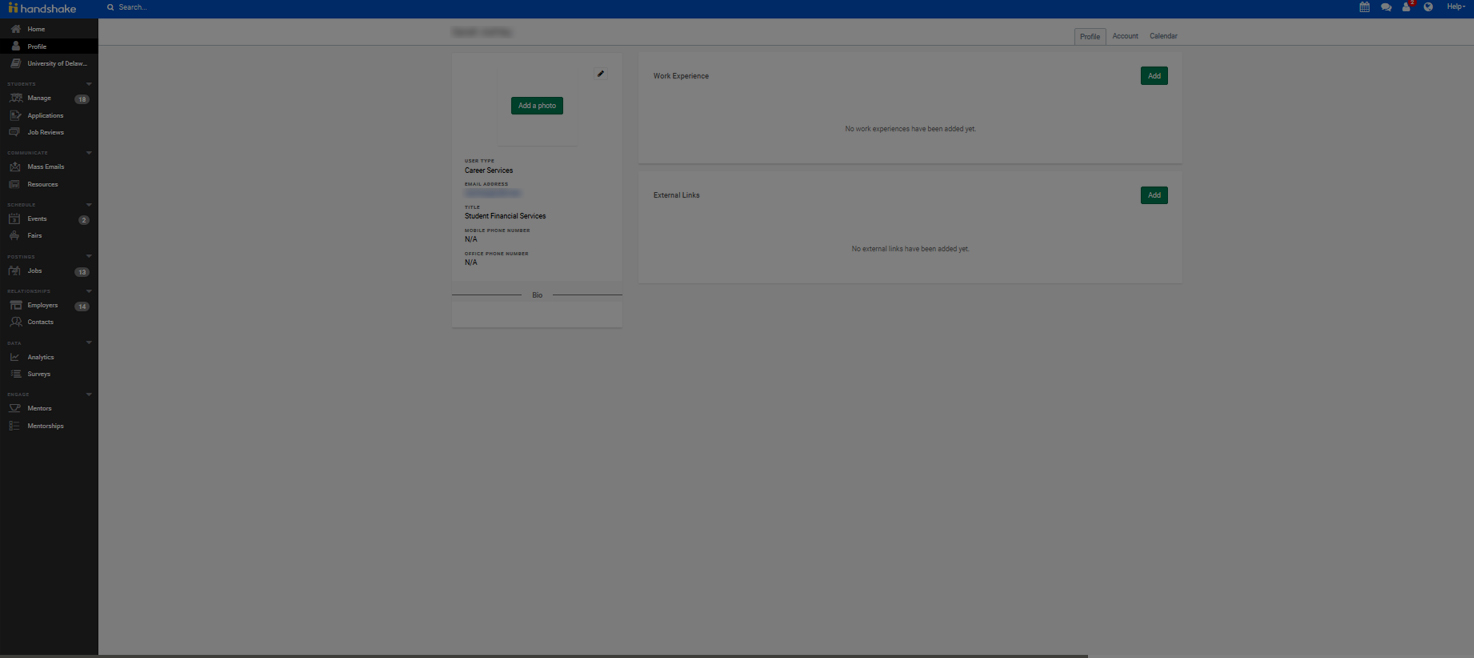Open the Applications icon in sidebar

coord(15,115)
